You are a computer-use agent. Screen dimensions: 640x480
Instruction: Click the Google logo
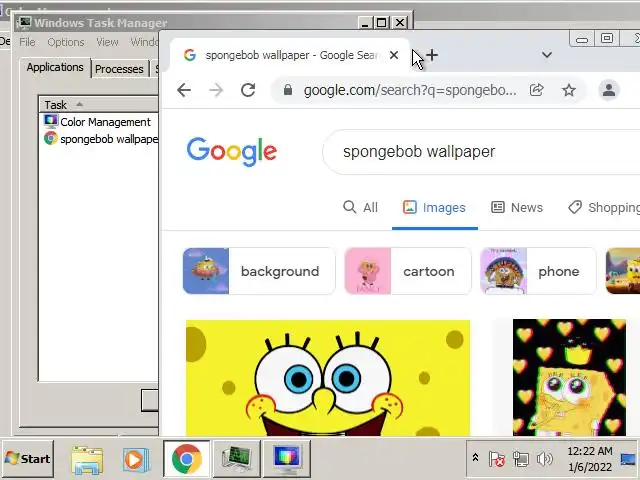(x=231, y=152)
